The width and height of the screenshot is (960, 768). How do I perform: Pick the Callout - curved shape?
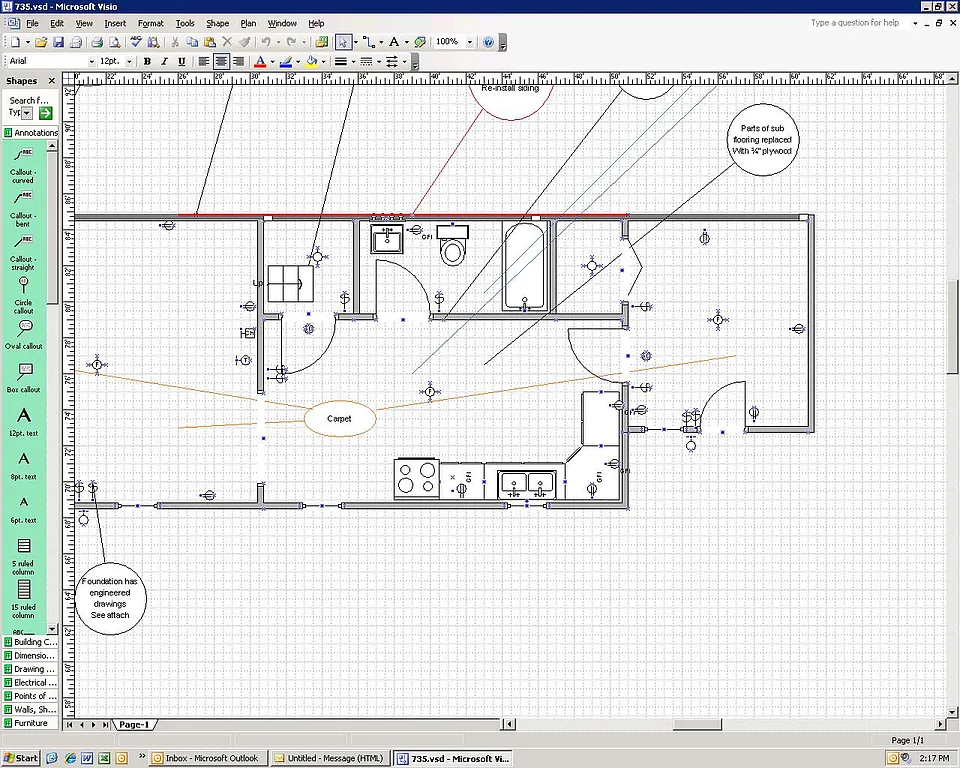[24, 155]
